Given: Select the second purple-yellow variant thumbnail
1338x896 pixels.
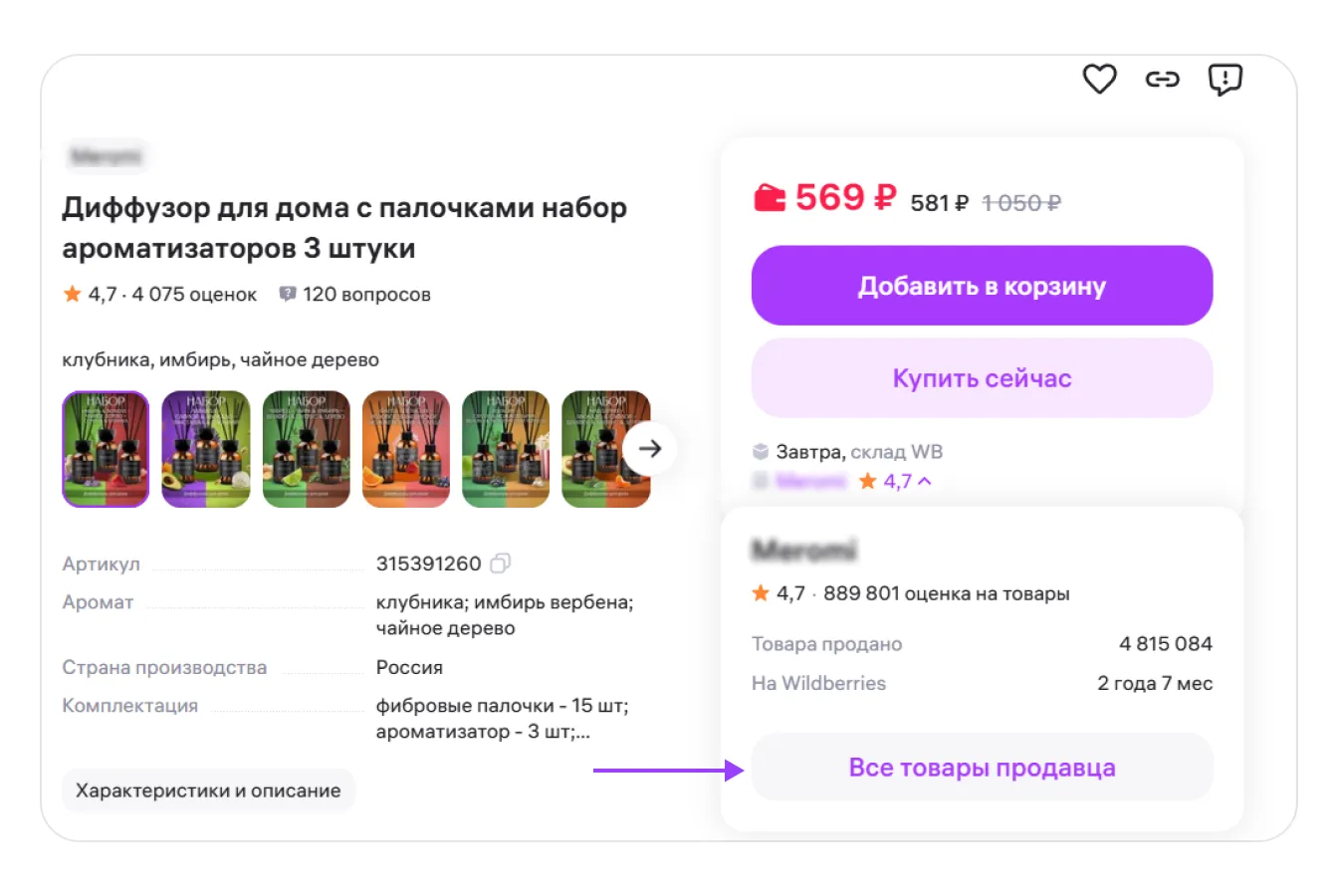Looking at the screenshot, I should point(206,449).
